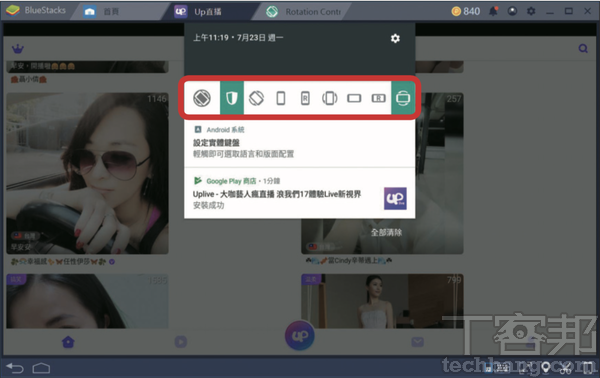Click the Android back arrow
This screenshot has height=378, width=600.
[x=15, y=368]
